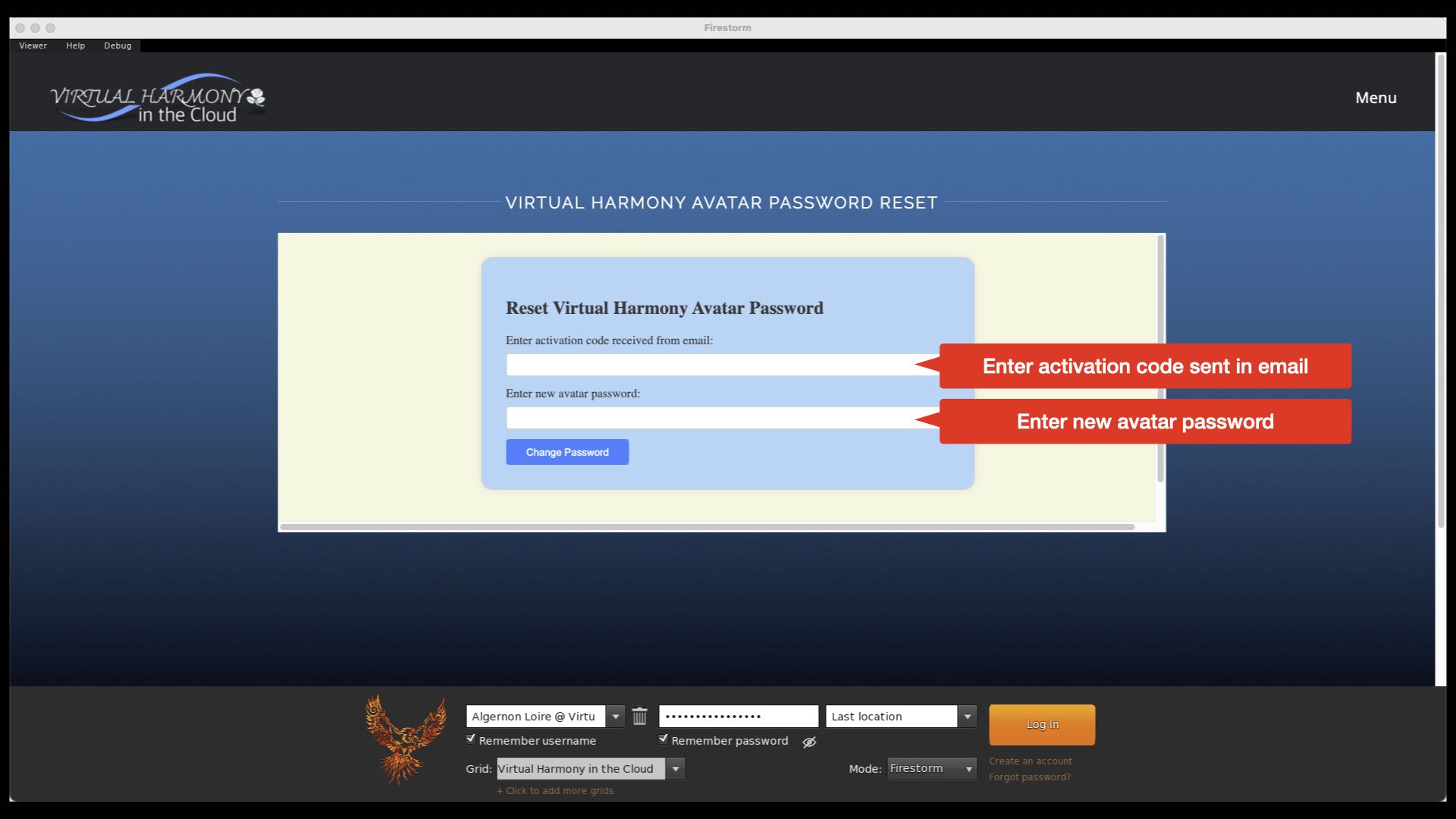This screenshot has height=819, width=1456.
Task: Click the Firestorm phoenix logo
Action: coord(405,739)
